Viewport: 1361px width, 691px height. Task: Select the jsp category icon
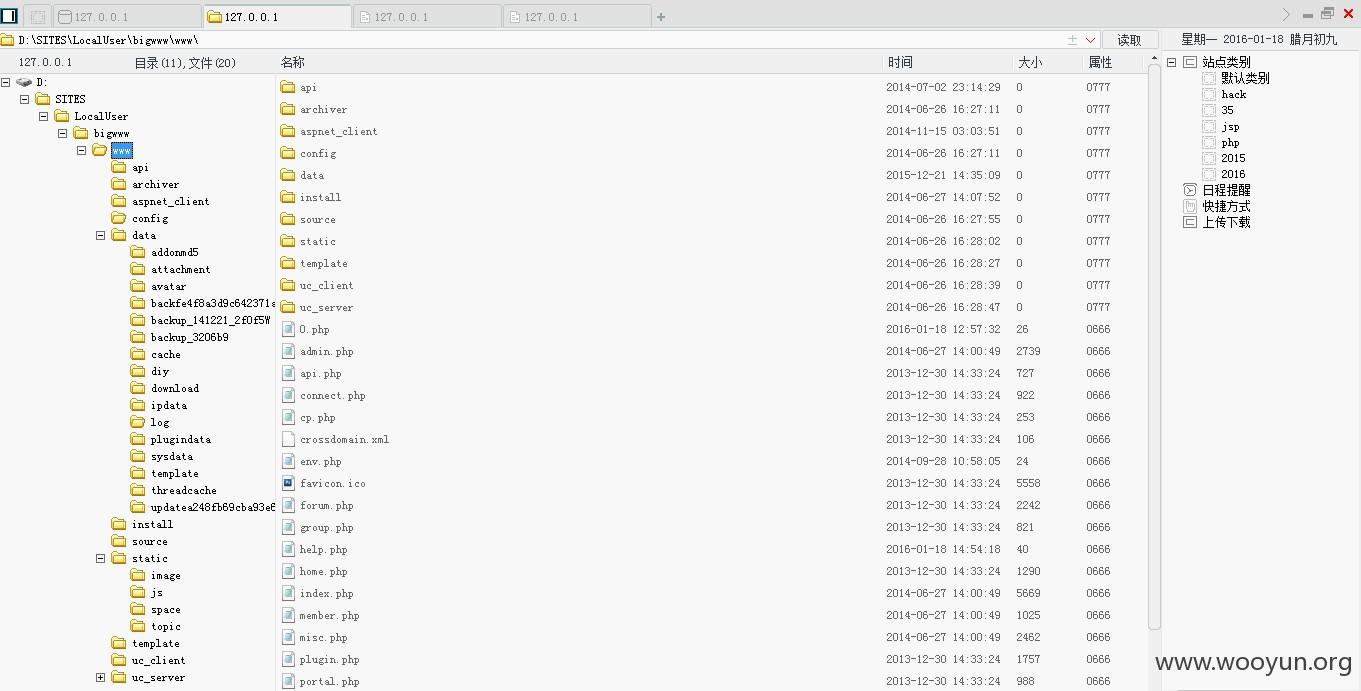1209,126
